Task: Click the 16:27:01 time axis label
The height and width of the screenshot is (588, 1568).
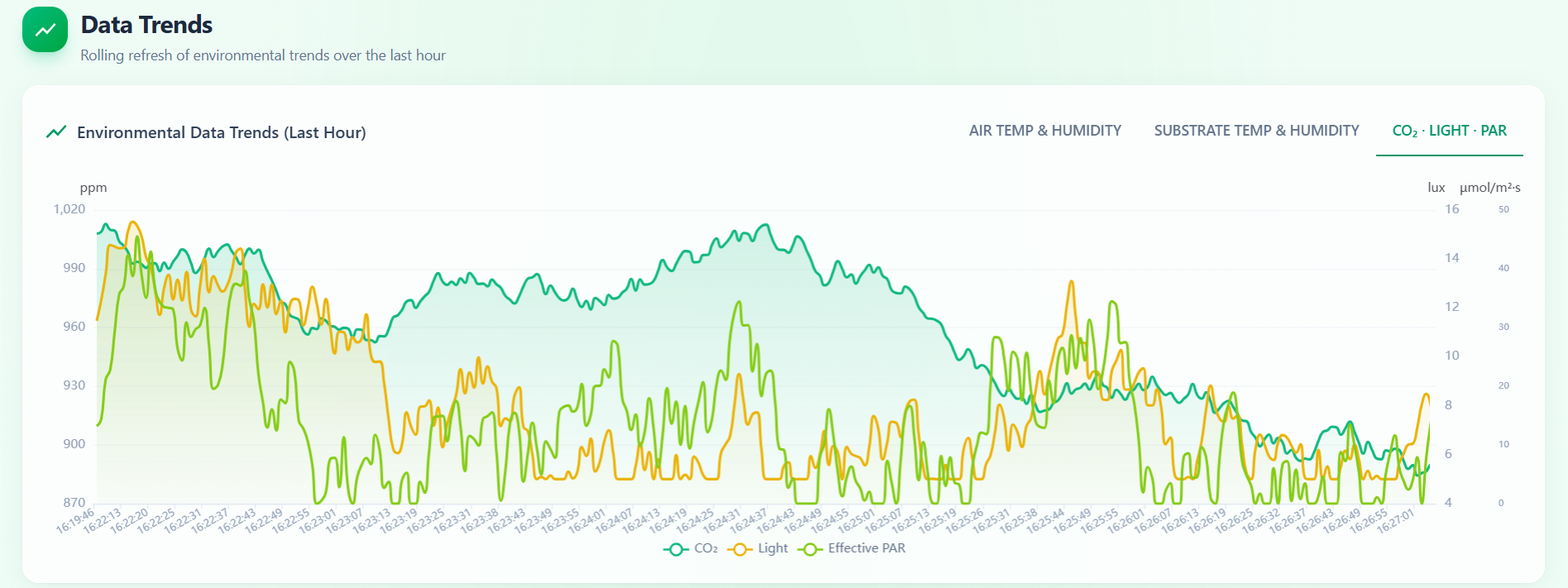Action: [1396, 521]
